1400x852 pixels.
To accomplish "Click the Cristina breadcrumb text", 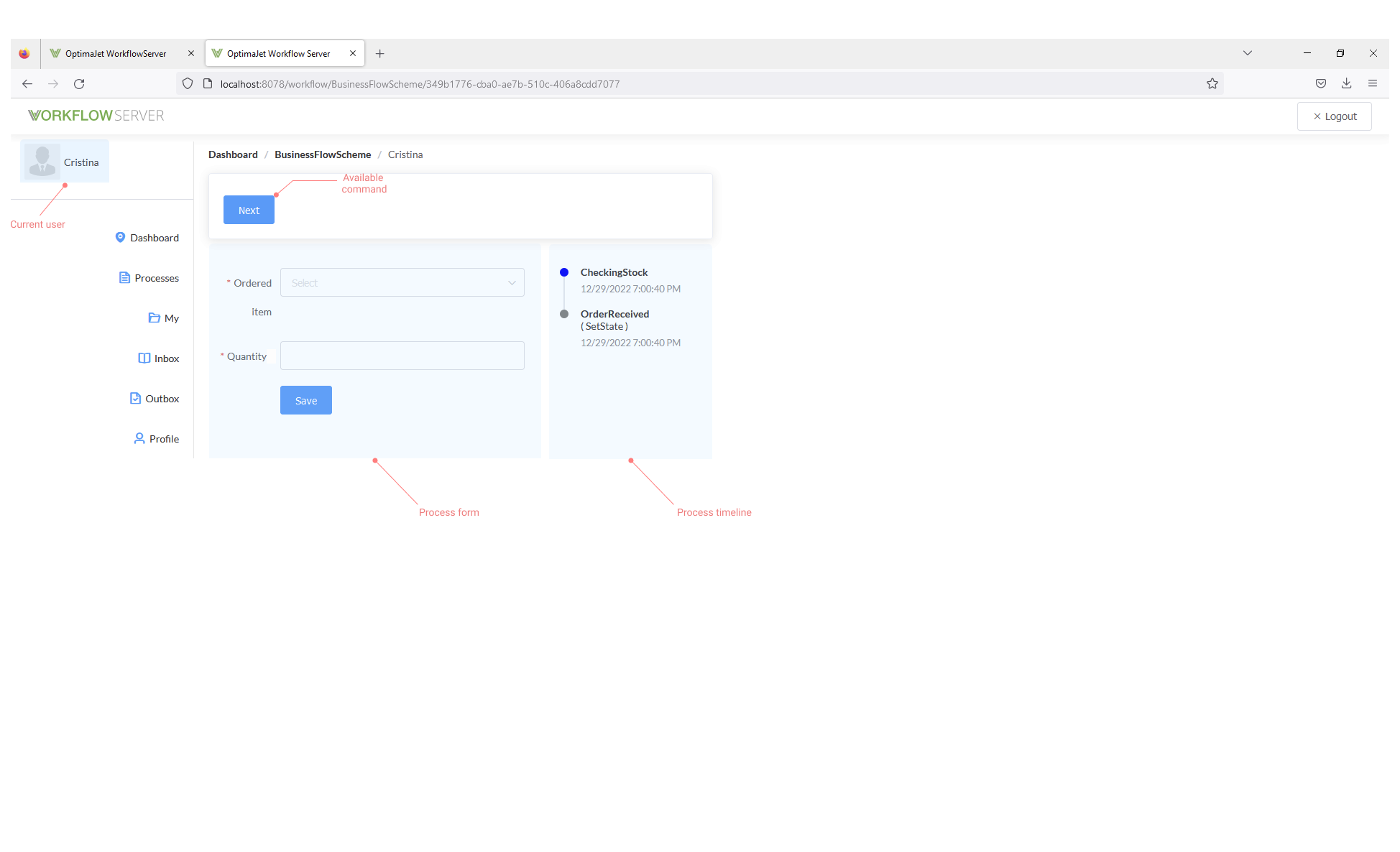I will (x=405, y=154).
